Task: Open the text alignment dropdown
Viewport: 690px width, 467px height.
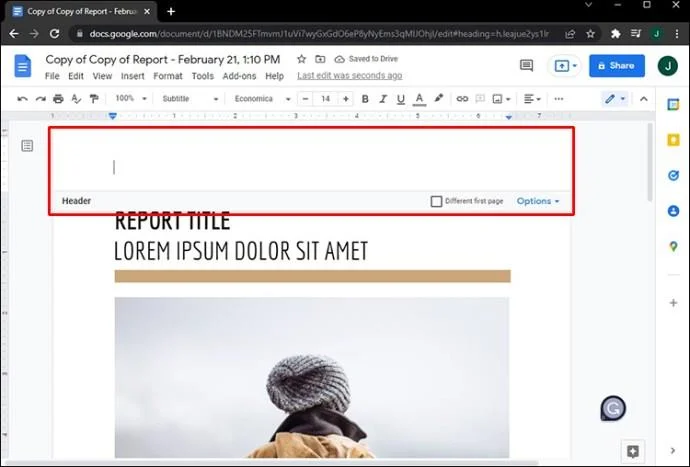Action: point(532,99)
